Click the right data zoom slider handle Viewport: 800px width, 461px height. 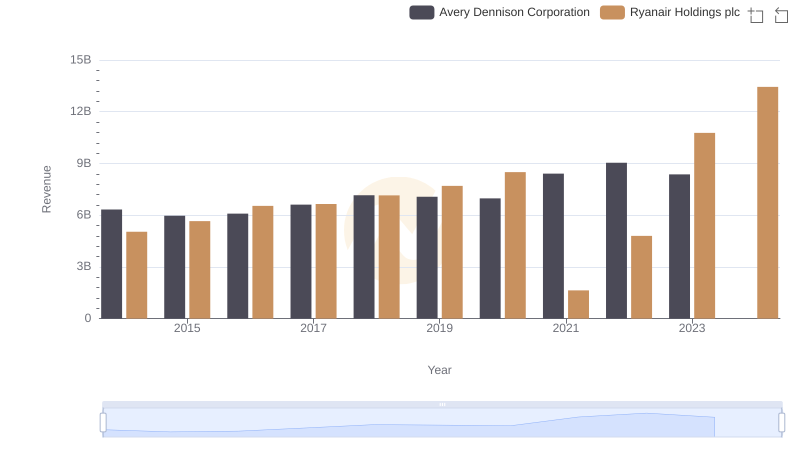pyautogui.click(x=782, y=423)
